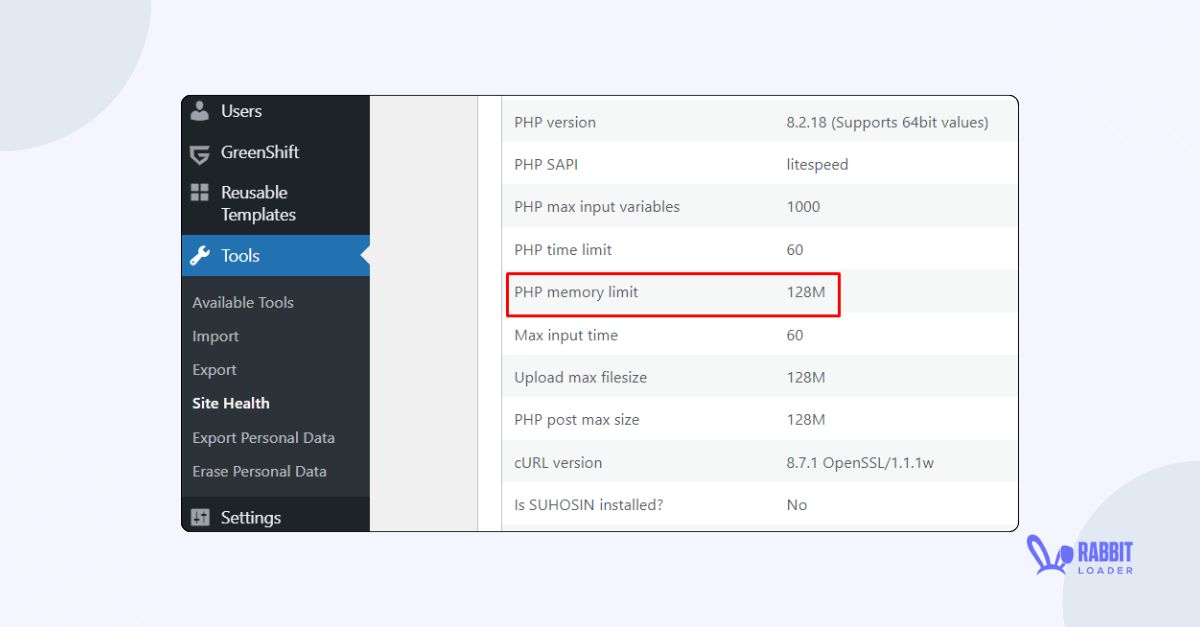Click the highlighted PHP memory limit row
The image size is (1200, 627).
[672, 293]
